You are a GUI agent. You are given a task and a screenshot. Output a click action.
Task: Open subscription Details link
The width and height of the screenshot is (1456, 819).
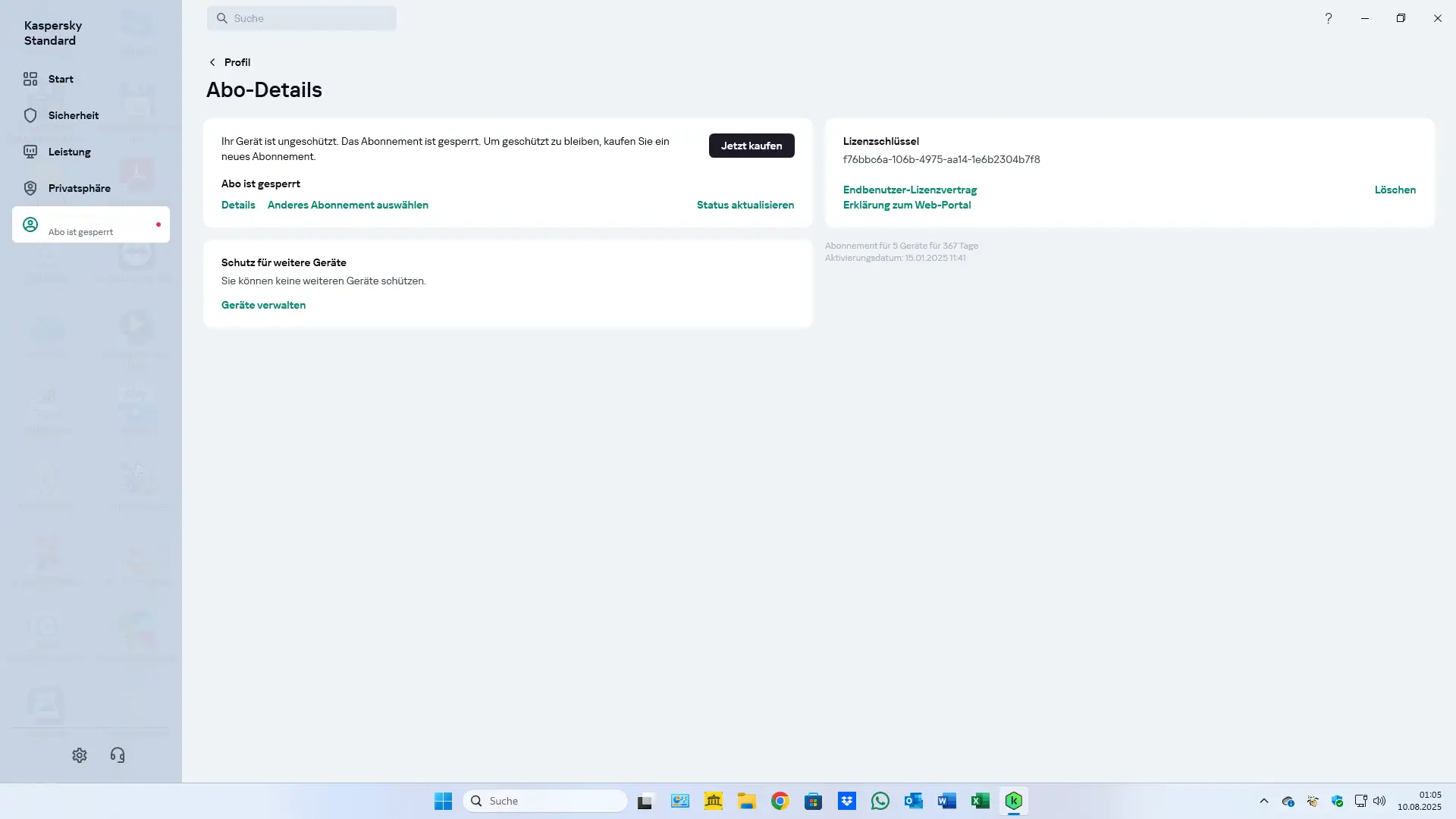(x=238, y=205)
